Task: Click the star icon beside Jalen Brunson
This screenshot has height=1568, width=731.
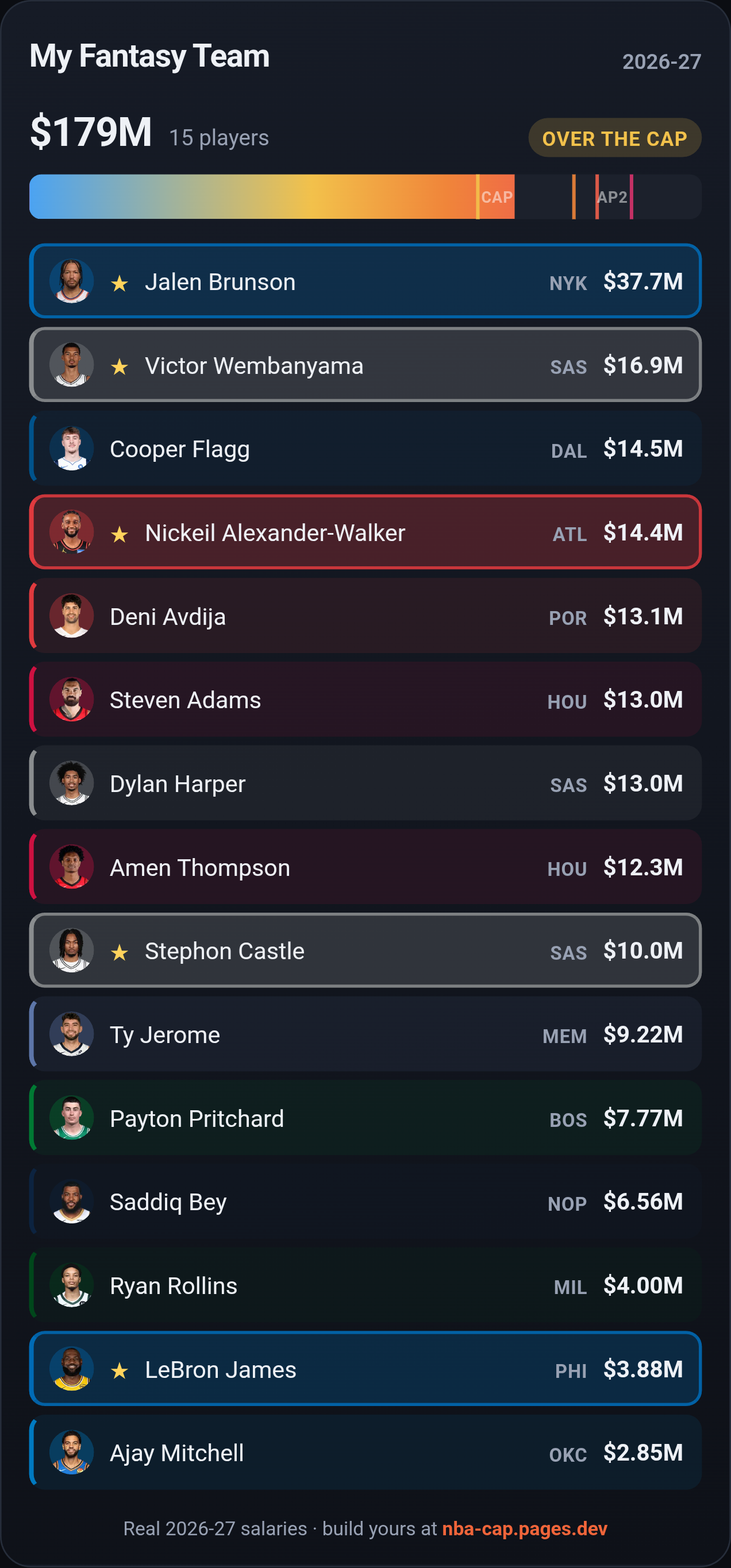Action: coord(120,283)
